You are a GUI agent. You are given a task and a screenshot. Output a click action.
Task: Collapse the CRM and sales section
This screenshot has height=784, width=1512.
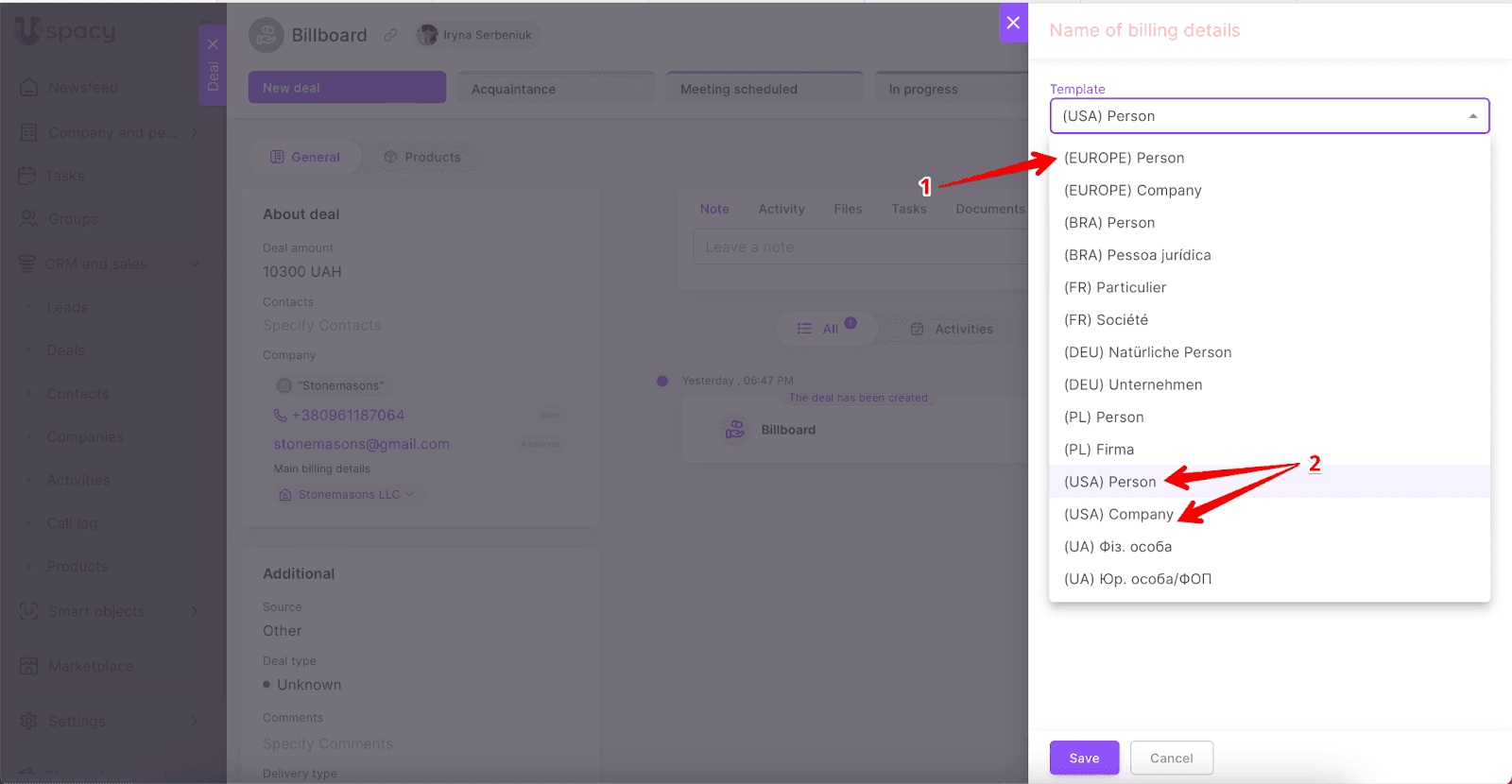click(195, 264)
